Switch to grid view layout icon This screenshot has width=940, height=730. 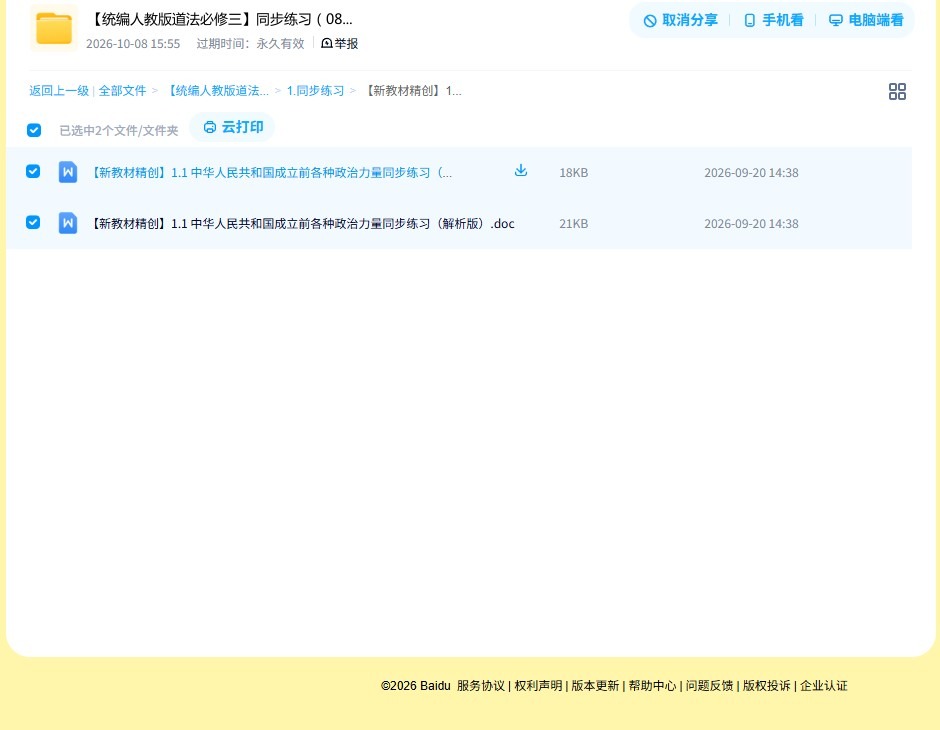897,91
